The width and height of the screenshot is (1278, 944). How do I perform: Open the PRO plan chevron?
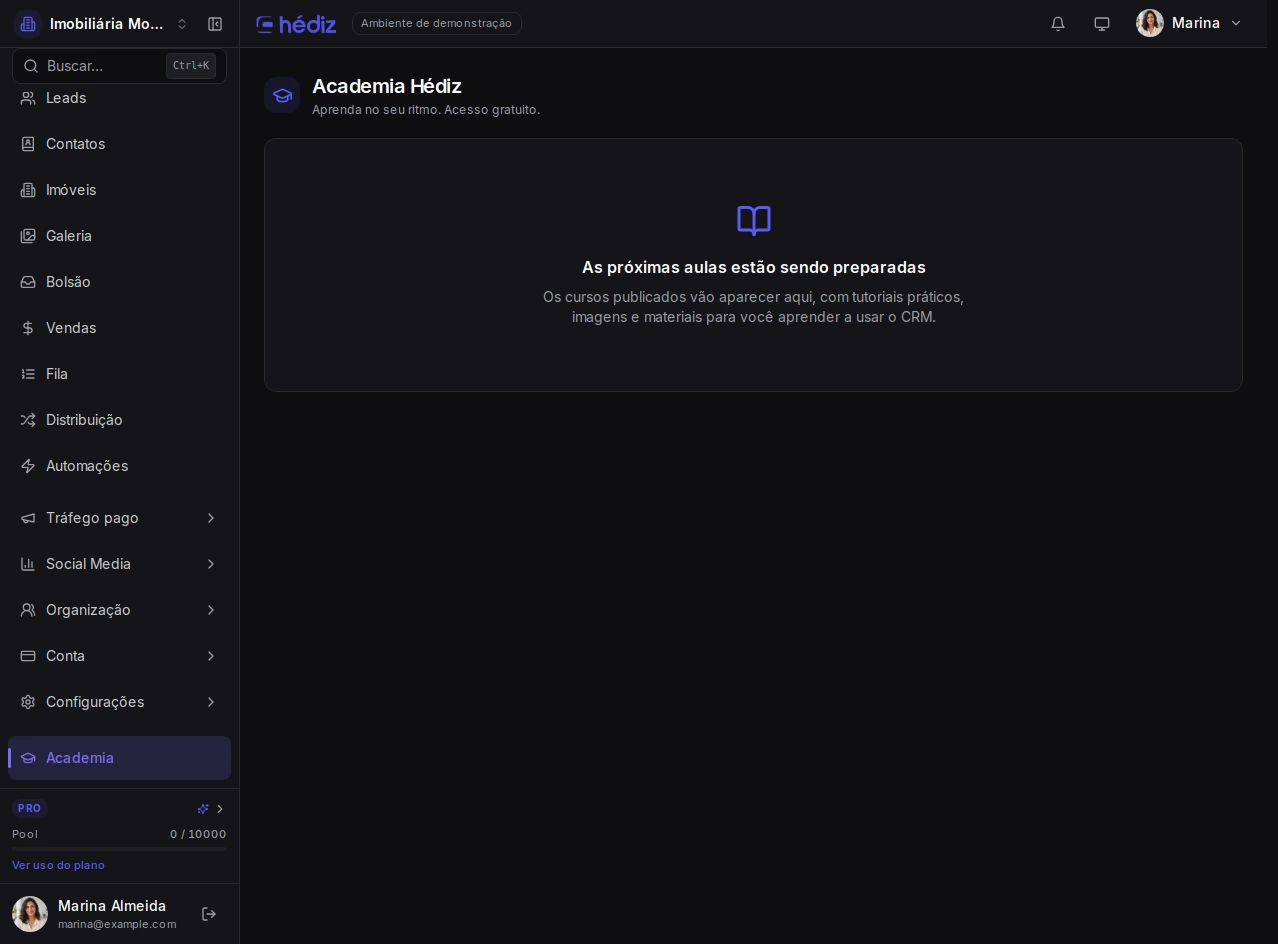click(x=220, y=809)
